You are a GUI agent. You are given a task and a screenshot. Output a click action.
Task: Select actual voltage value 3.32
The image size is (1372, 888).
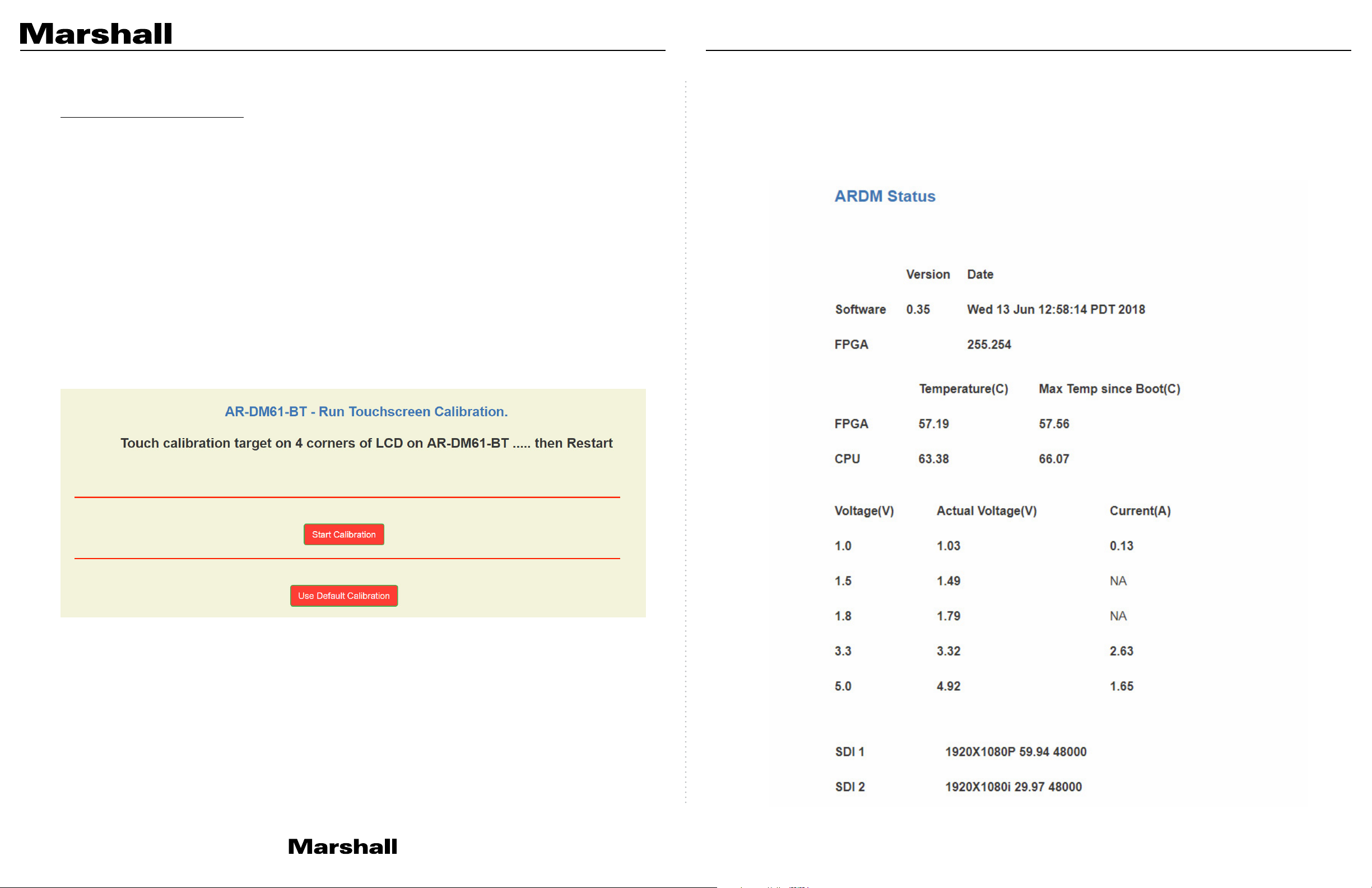pos(948,651)
